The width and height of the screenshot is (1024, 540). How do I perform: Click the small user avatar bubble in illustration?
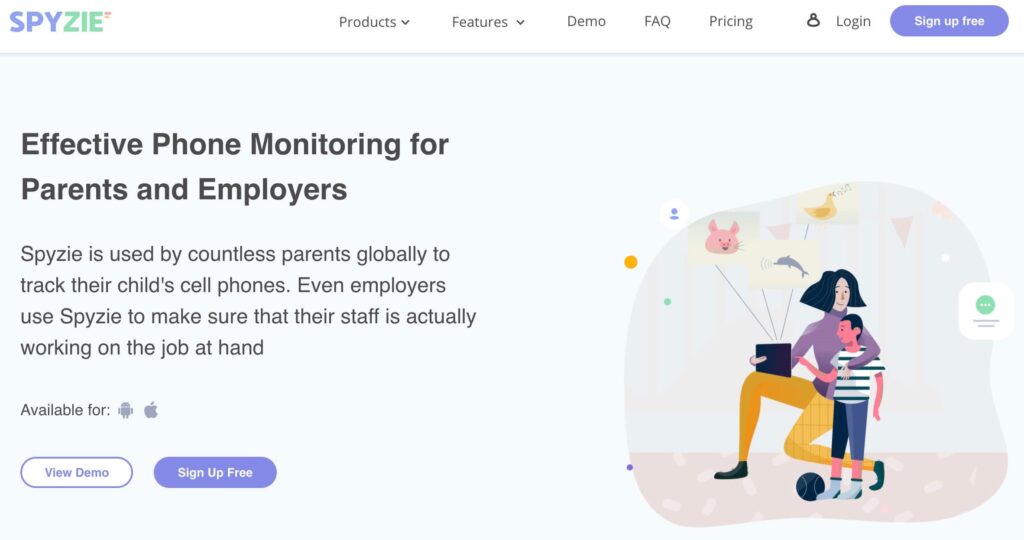tap(674, 214)
